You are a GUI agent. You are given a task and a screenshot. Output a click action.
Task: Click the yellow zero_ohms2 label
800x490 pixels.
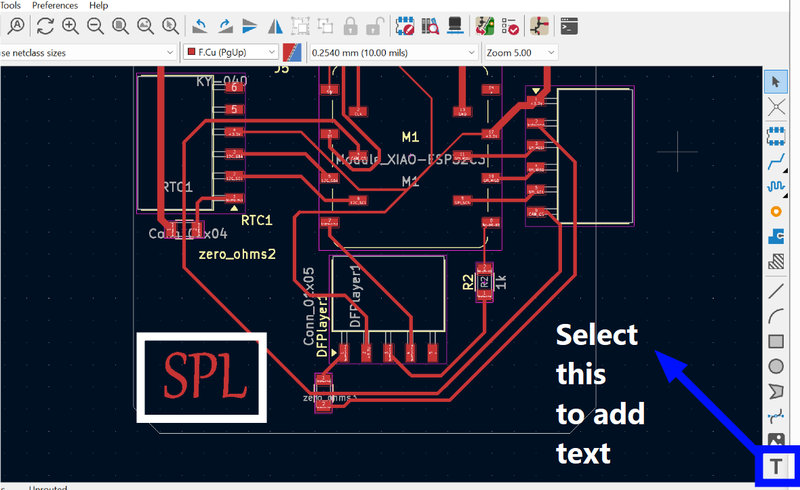coord(237,254)
